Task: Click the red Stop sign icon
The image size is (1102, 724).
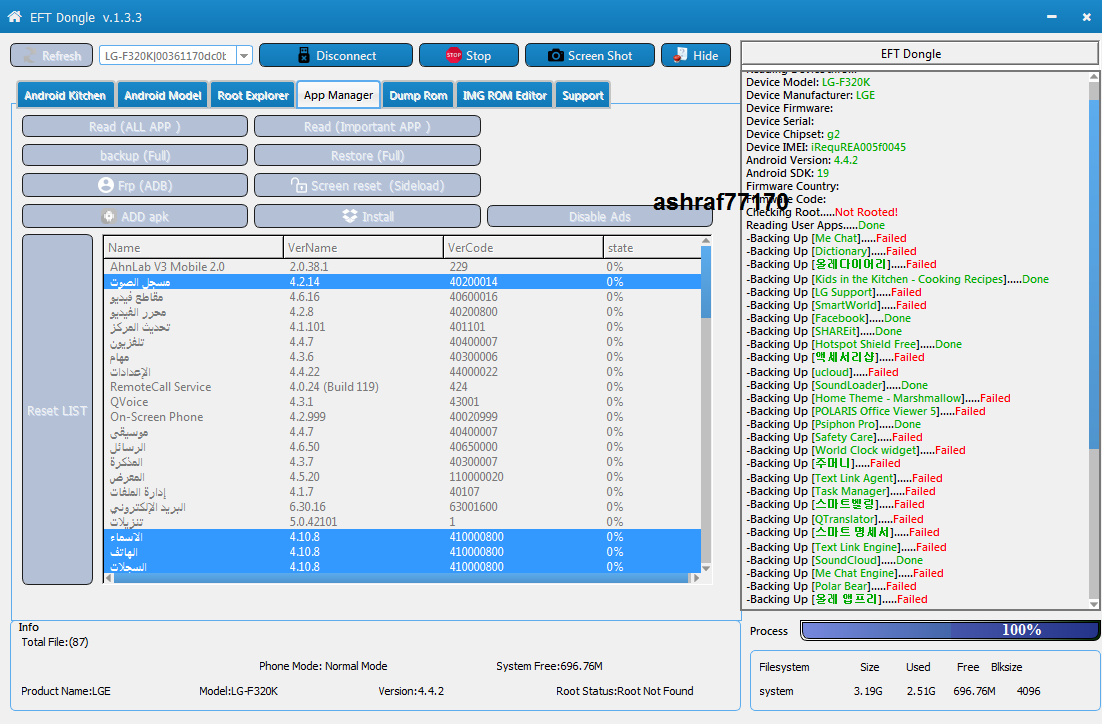Action: (x=454, y=55)
